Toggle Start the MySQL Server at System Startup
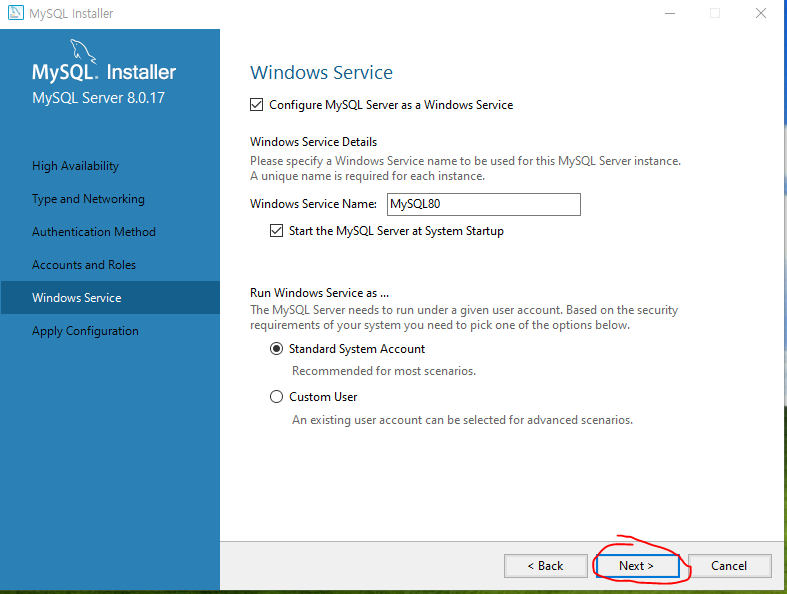Screen dimensions: 787x594 [x=277, y=231]
